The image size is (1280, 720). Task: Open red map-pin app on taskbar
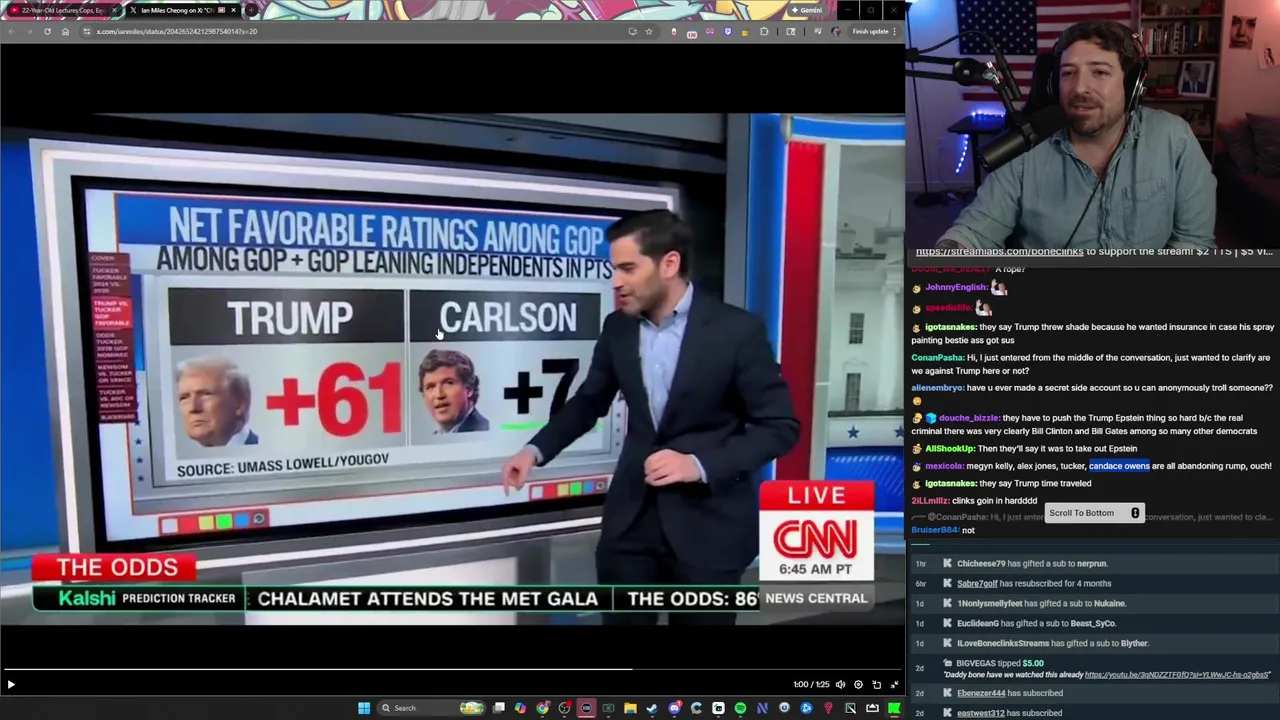coord(828,708)
